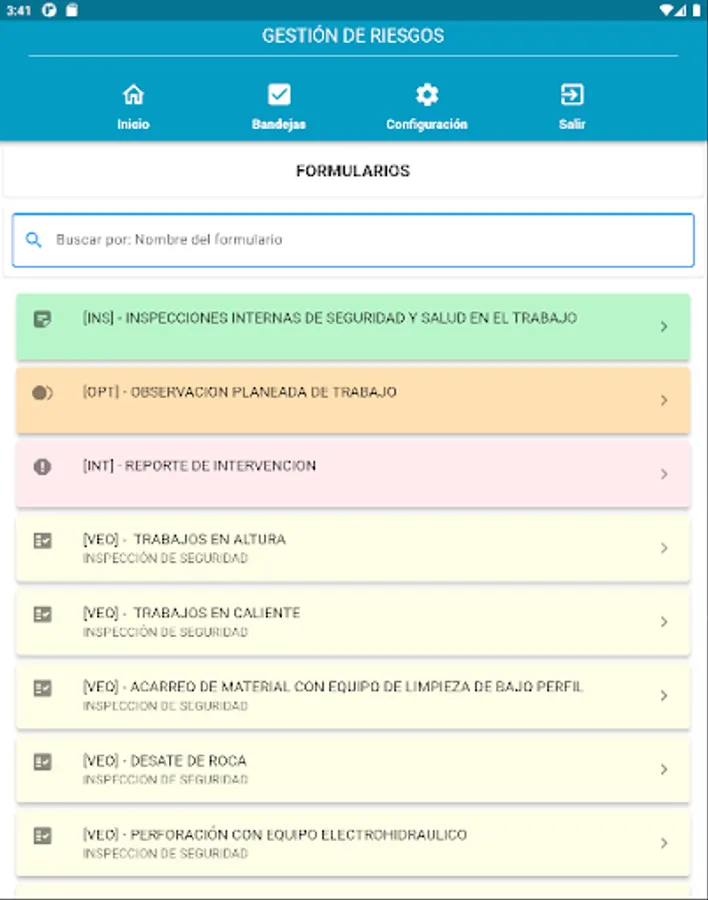Tap the INT reporte alert icon
This screenshot has width=708, height=900.
[x=42, y=467]
